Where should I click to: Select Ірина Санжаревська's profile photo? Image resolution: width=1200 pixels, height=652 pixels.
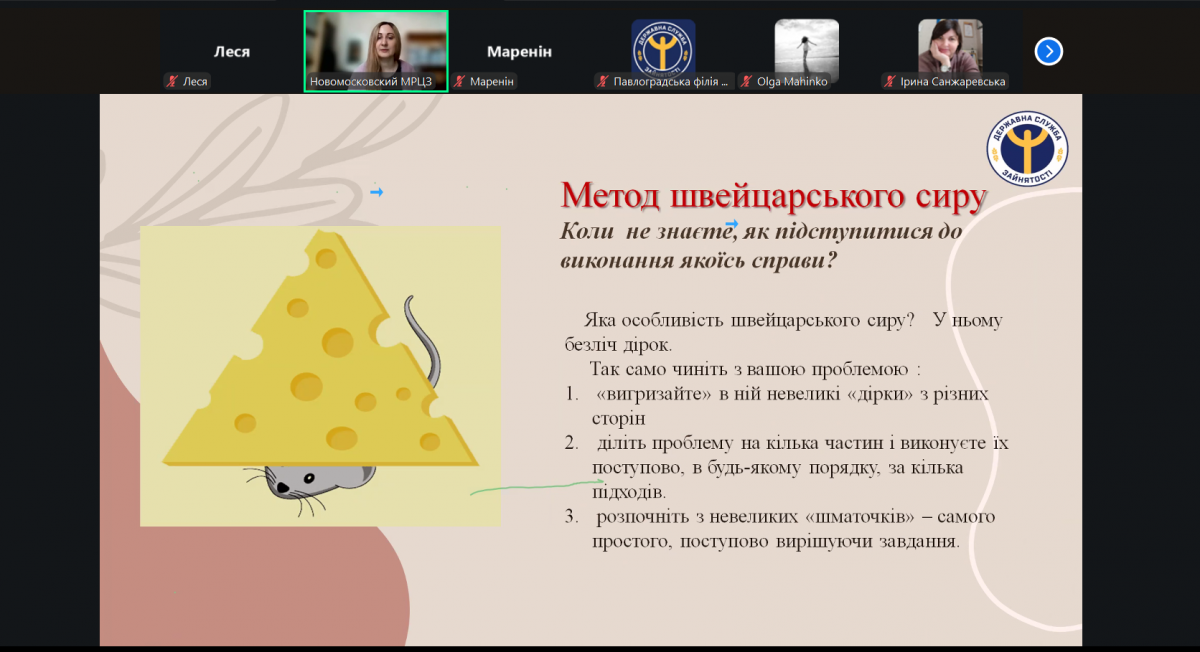click(x=950, y=47)
